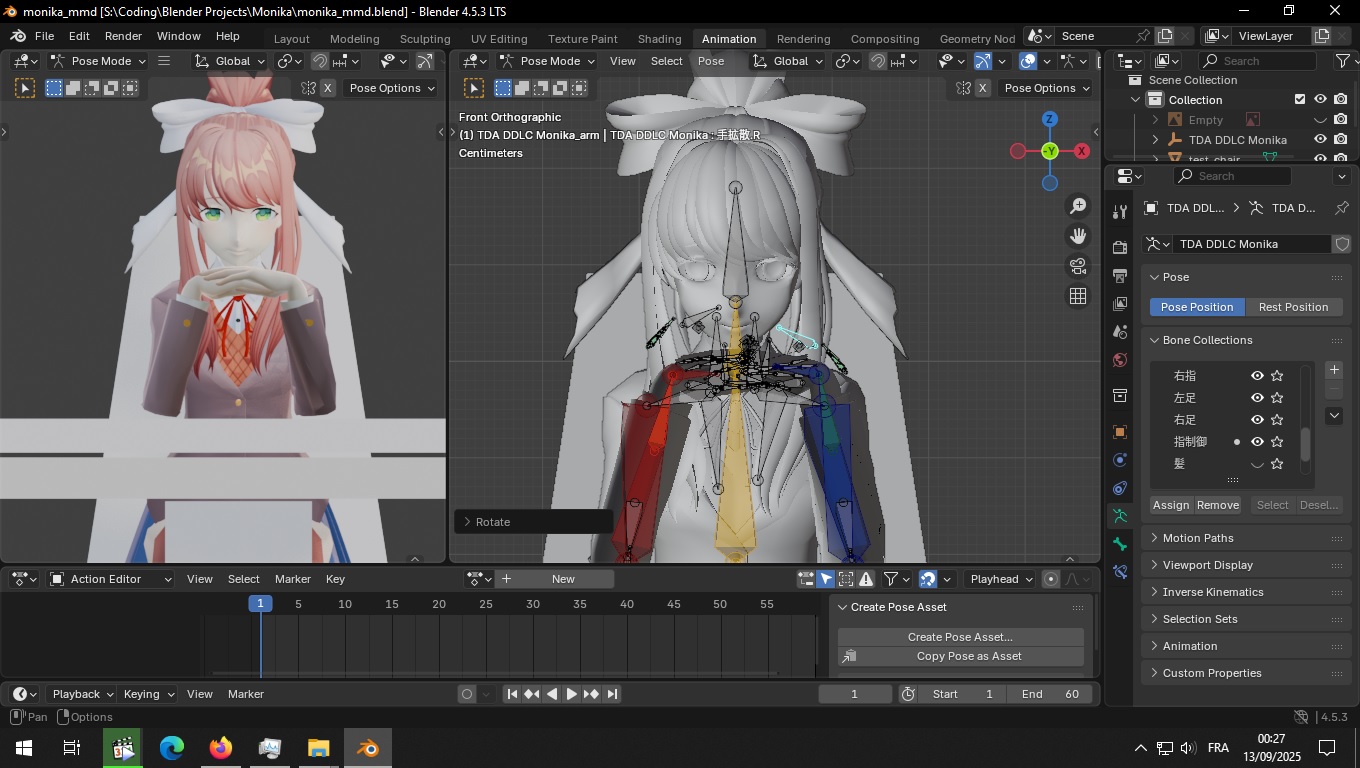The width and height of the screenshot is (1360, 768).
Task: Open the Render properties tab
Action: (1120, 247)
